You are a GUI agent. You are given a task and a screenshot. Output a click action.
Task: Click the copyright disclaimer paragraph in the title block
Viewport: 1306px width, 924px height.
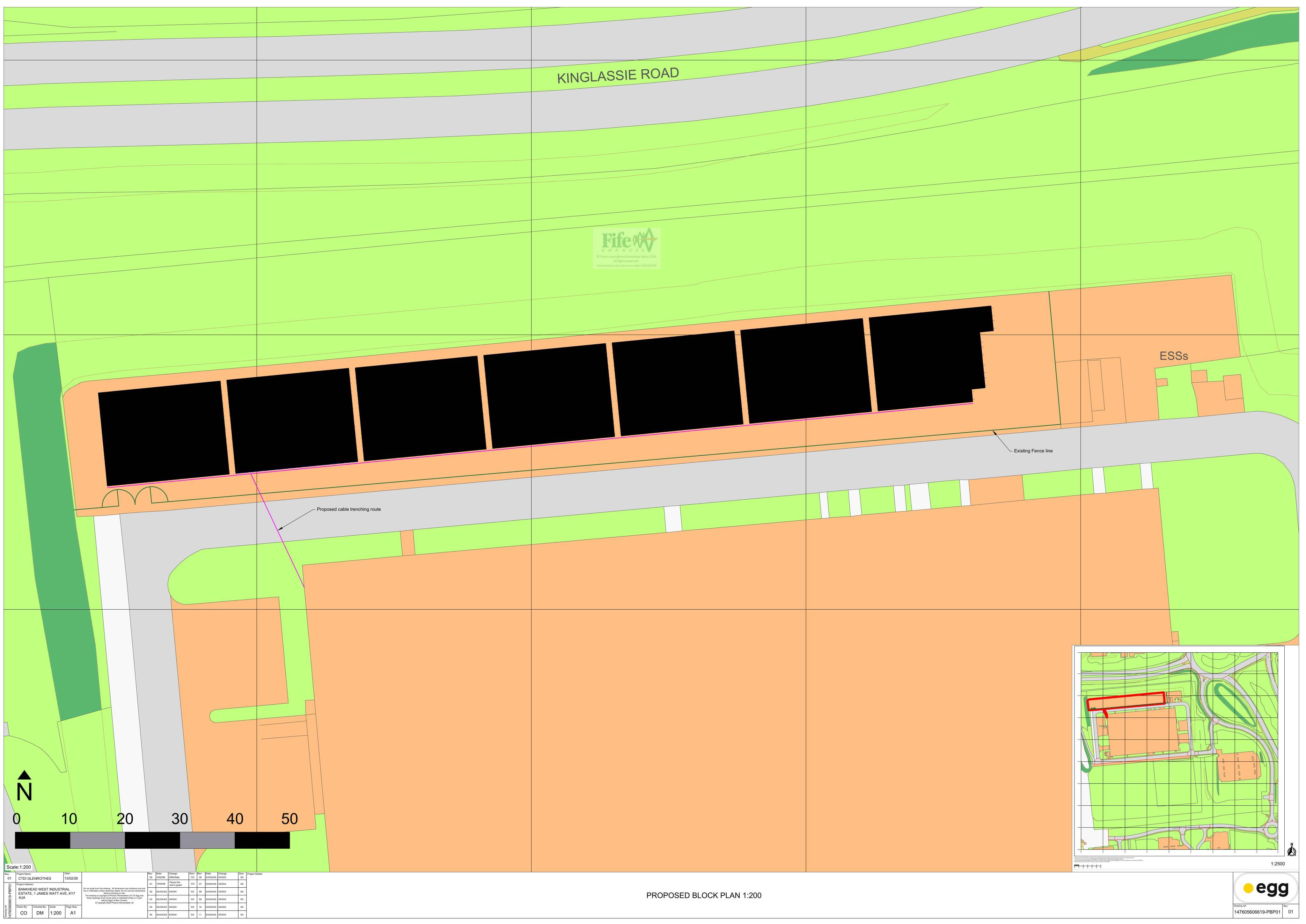(x=114, y=896)
